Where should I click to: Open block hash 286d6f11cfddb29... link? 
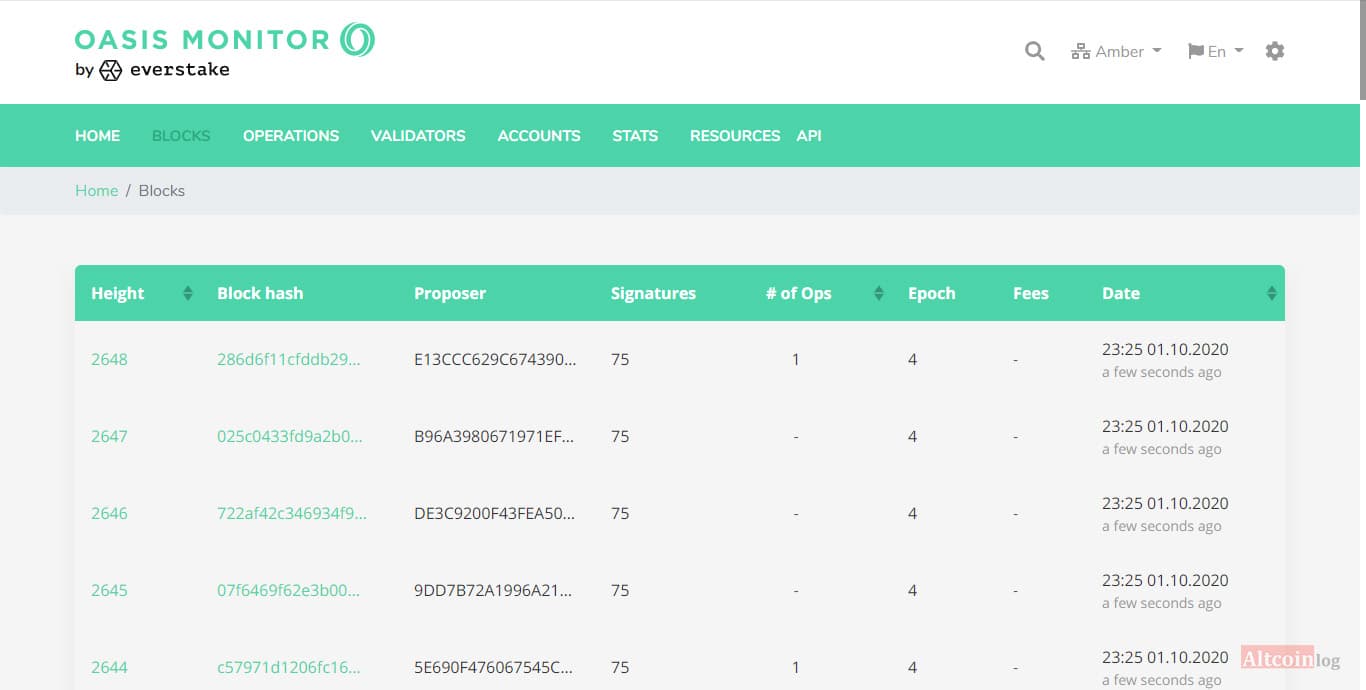click(289, 360)
